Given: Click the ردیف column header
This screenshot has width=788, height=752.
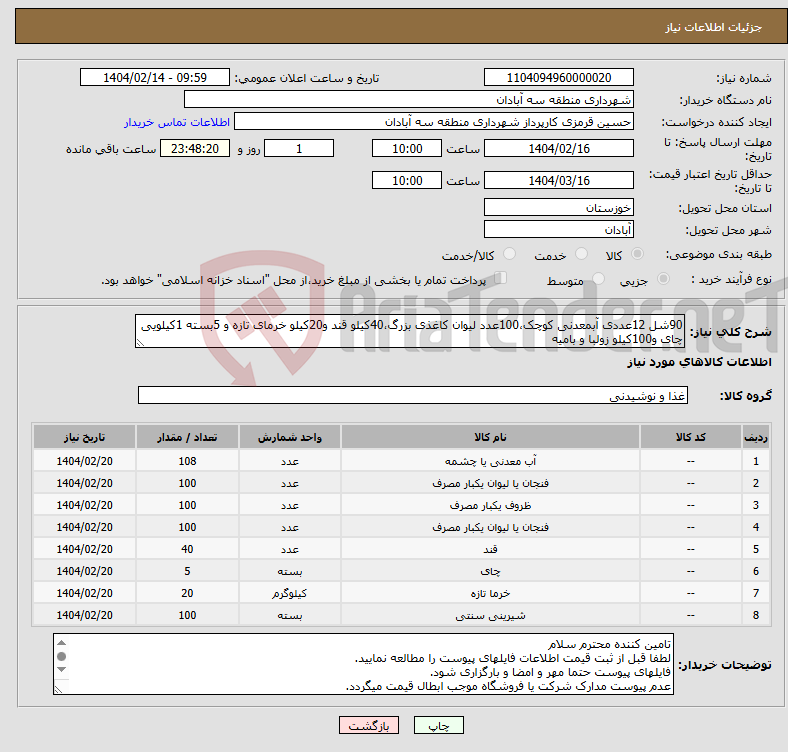Looking at the screenshot, I should pyautogui.click(x=755, y=437).
